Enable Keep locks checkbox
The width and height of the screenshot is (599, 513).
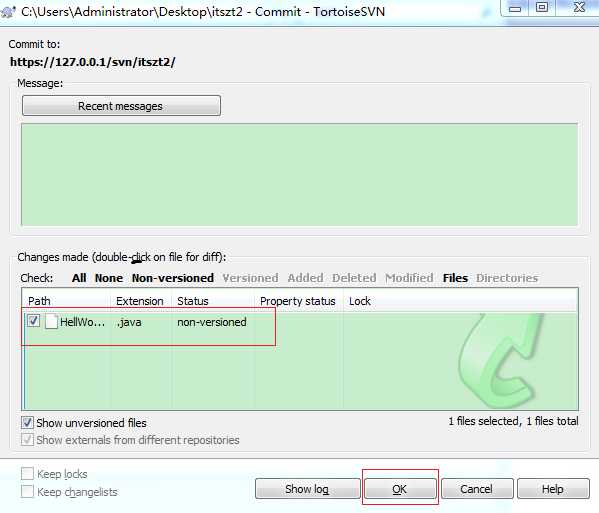tap(27, 474)
